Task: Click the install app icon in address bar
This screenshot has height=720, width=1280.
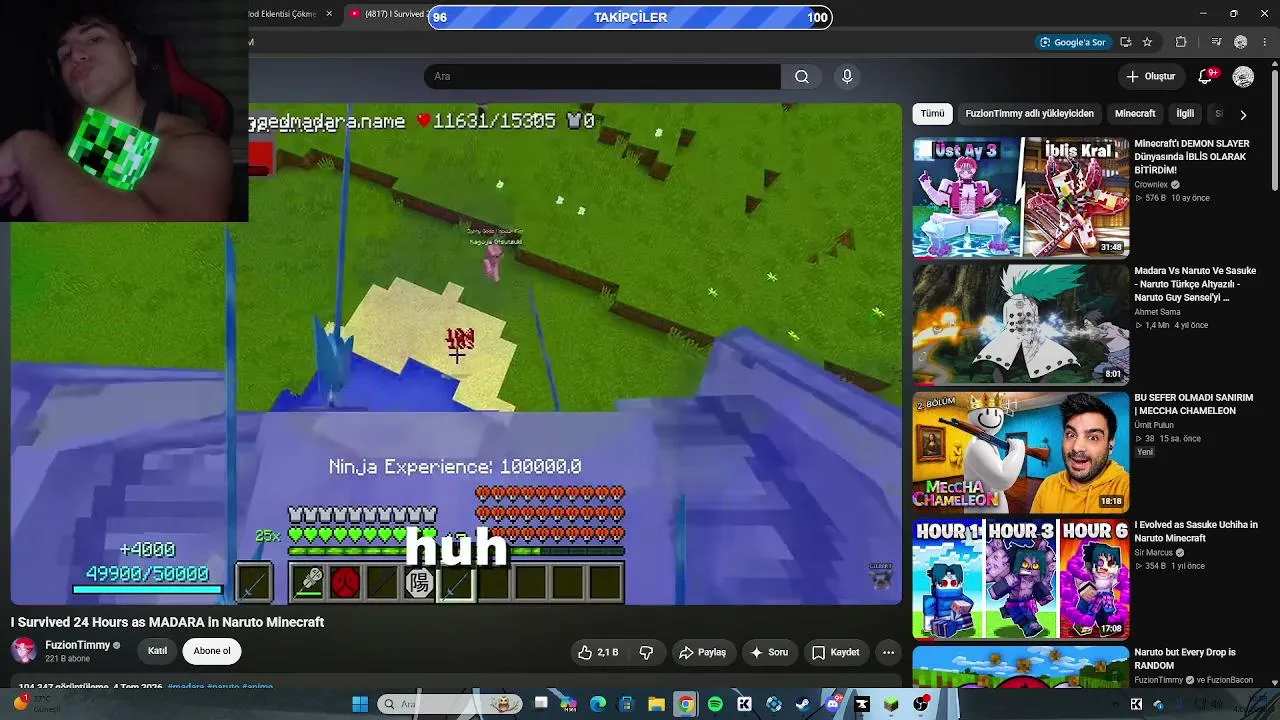Action: click(1126, 42)
